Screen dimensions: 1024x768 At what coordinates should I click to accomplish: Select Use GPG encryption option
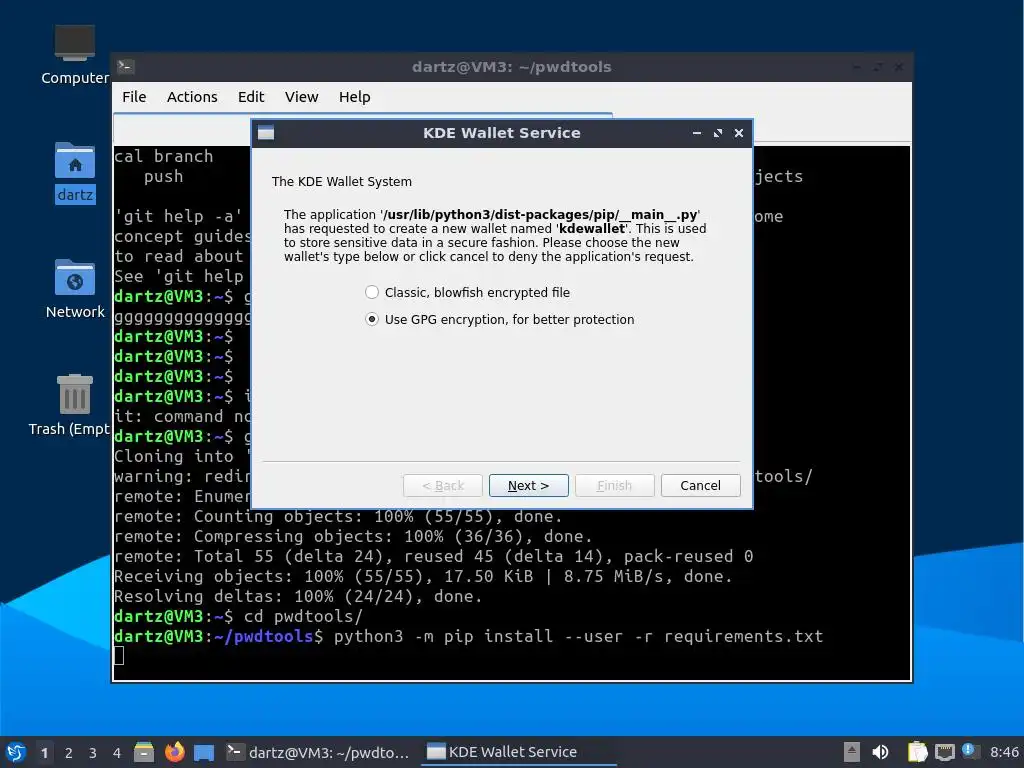pos(500,319)
